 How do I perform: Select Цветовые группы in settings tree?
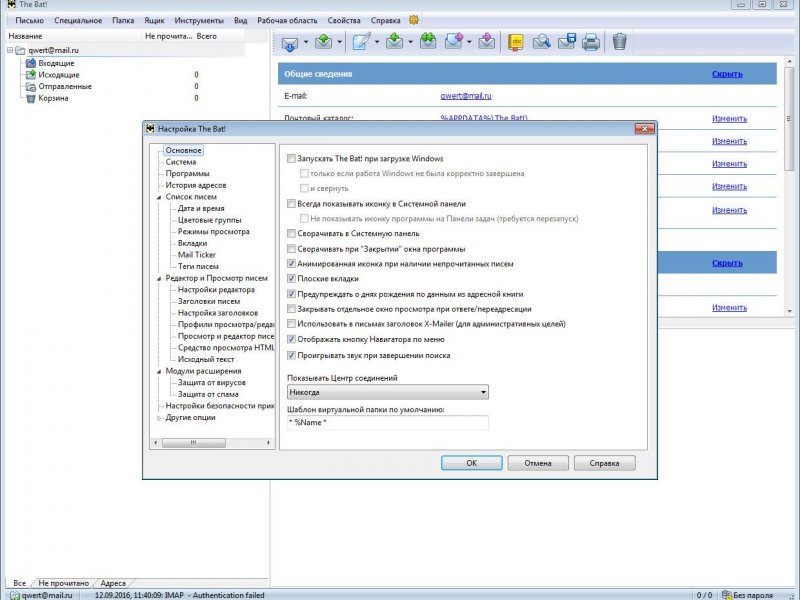click(x=209, y=220)
